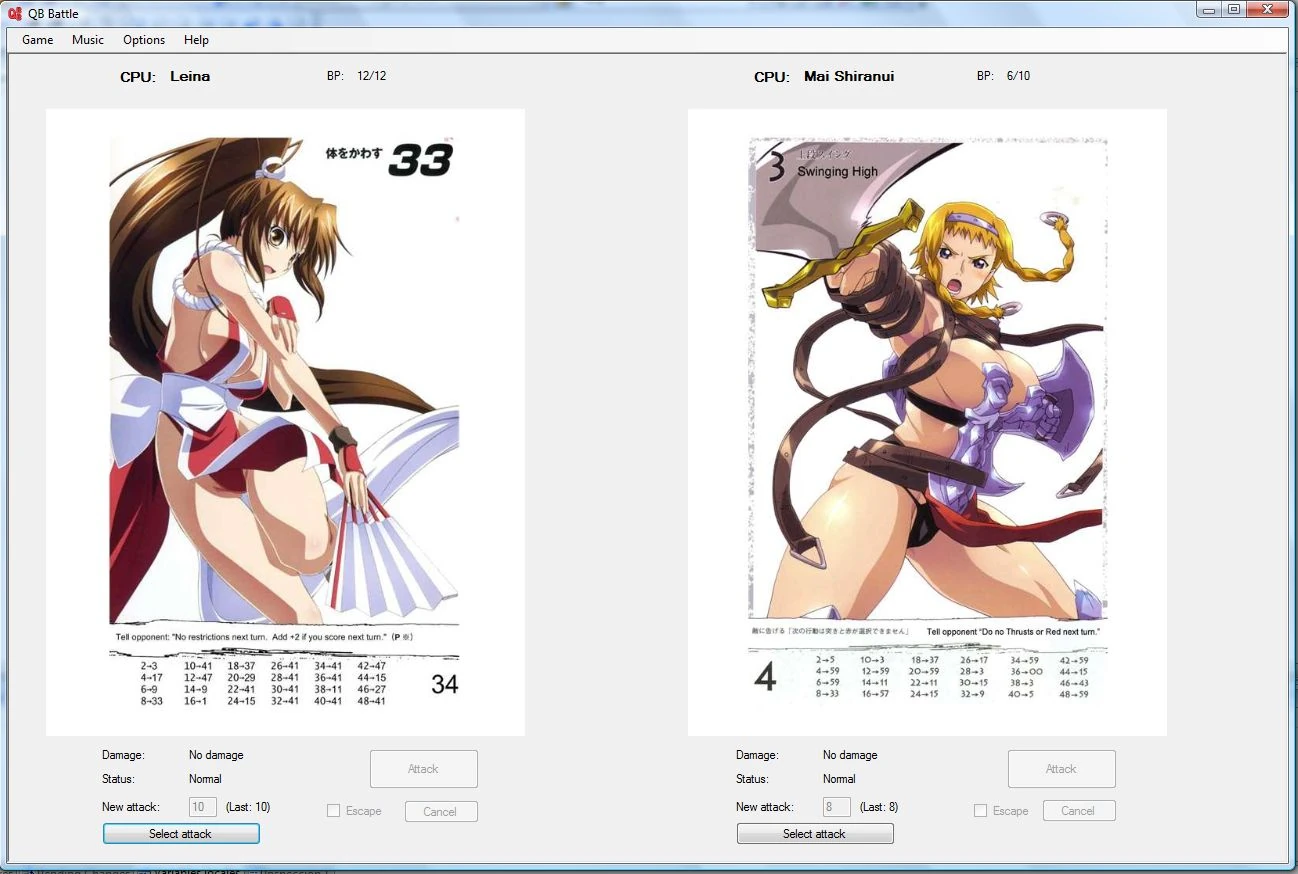Click the card image numbered 33
Viewport: 1298px width, 874px height.
[x=285, y=423]
